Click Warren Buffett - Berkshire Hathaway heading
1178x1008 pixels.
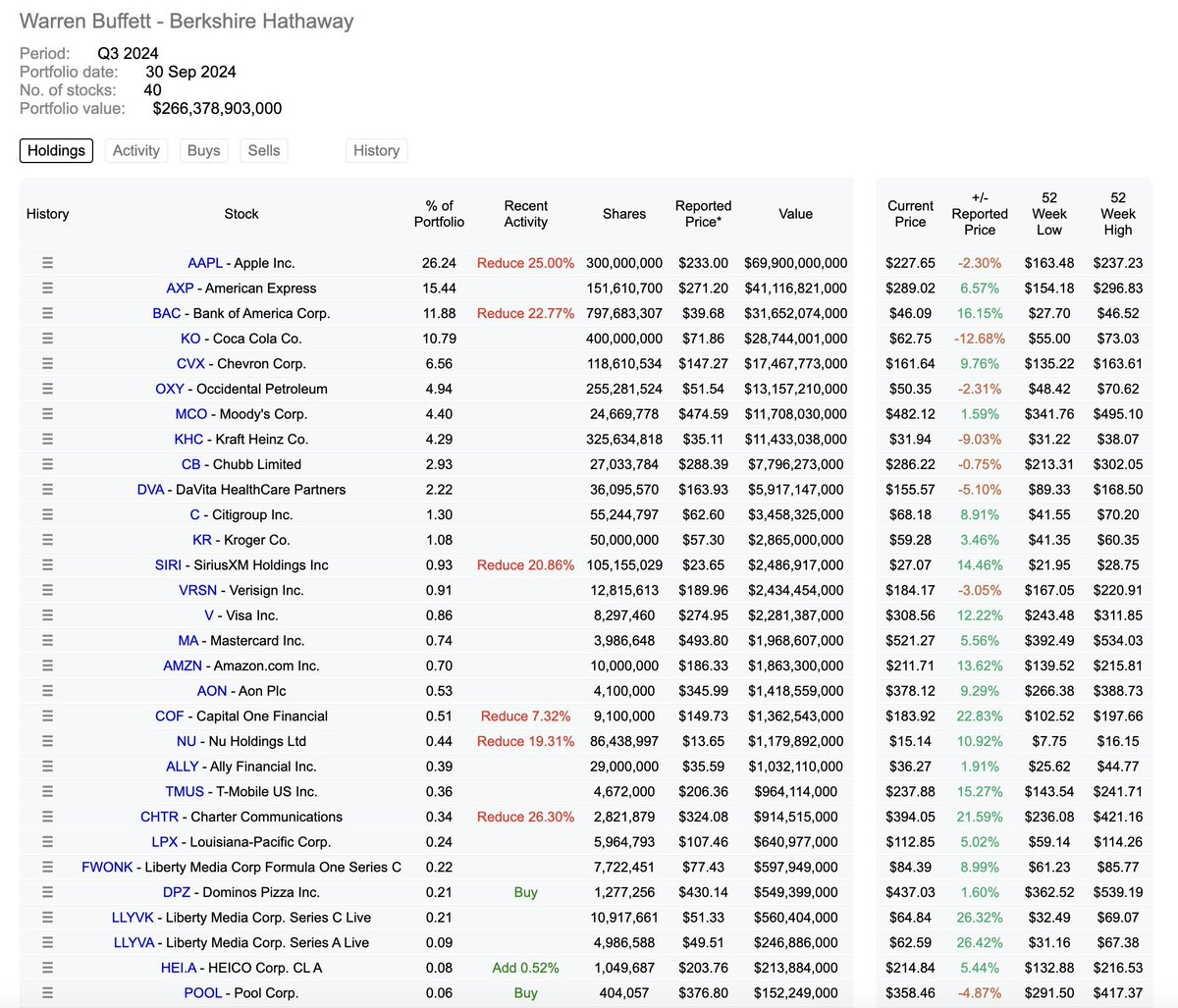click(x=187, y=21)
